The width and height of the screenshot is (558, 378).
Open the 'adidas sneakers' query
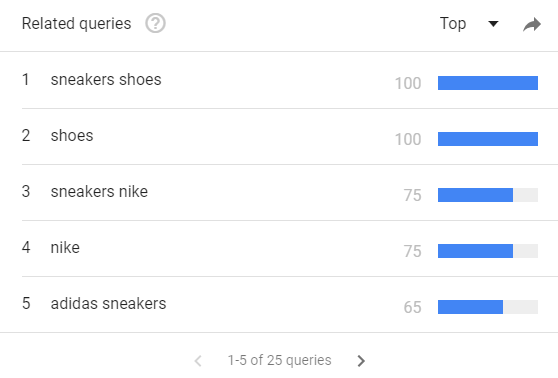pyautogui.click(x=109, y=304)
